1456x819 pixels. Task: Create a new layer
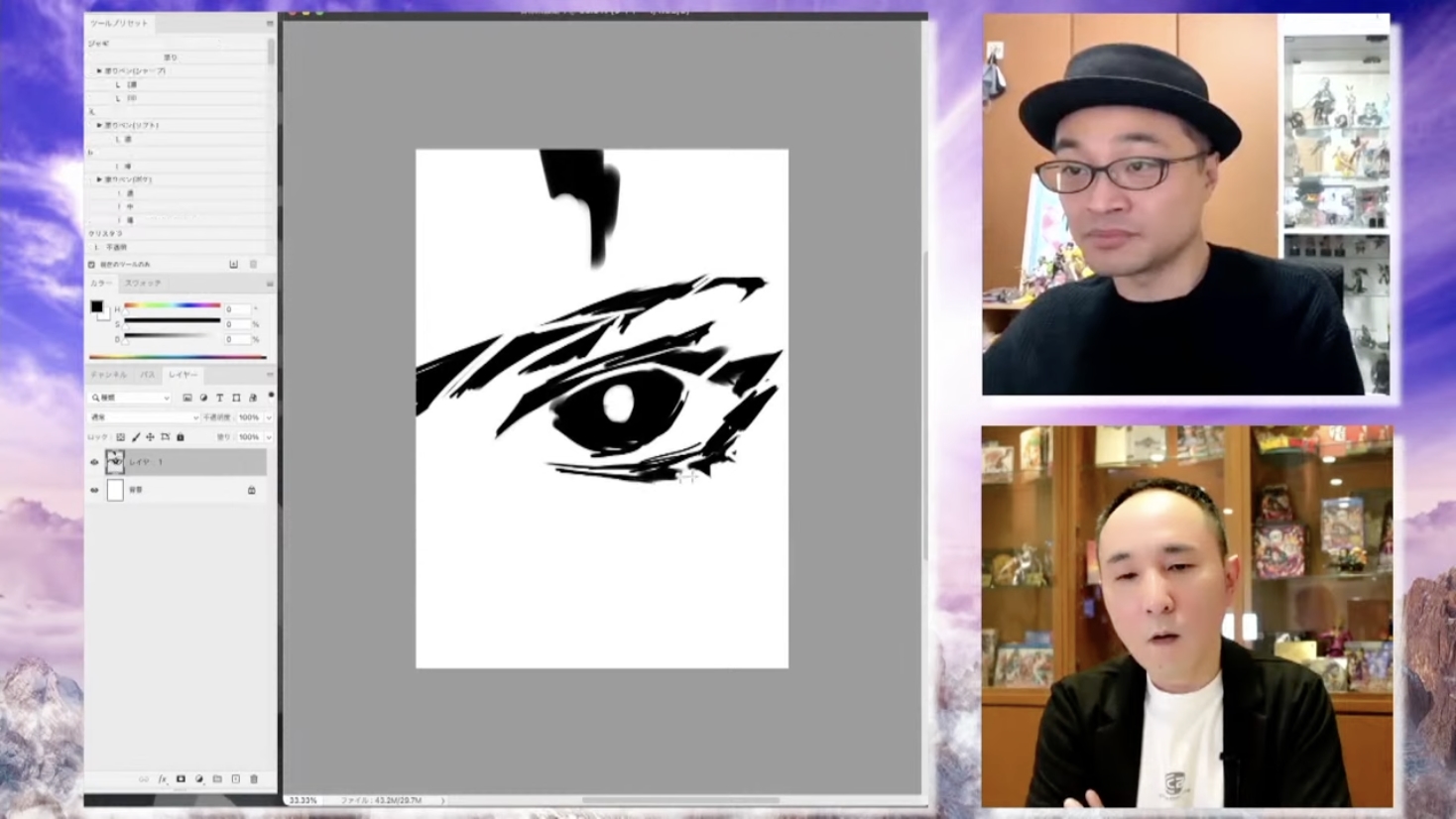pos(235,779)
